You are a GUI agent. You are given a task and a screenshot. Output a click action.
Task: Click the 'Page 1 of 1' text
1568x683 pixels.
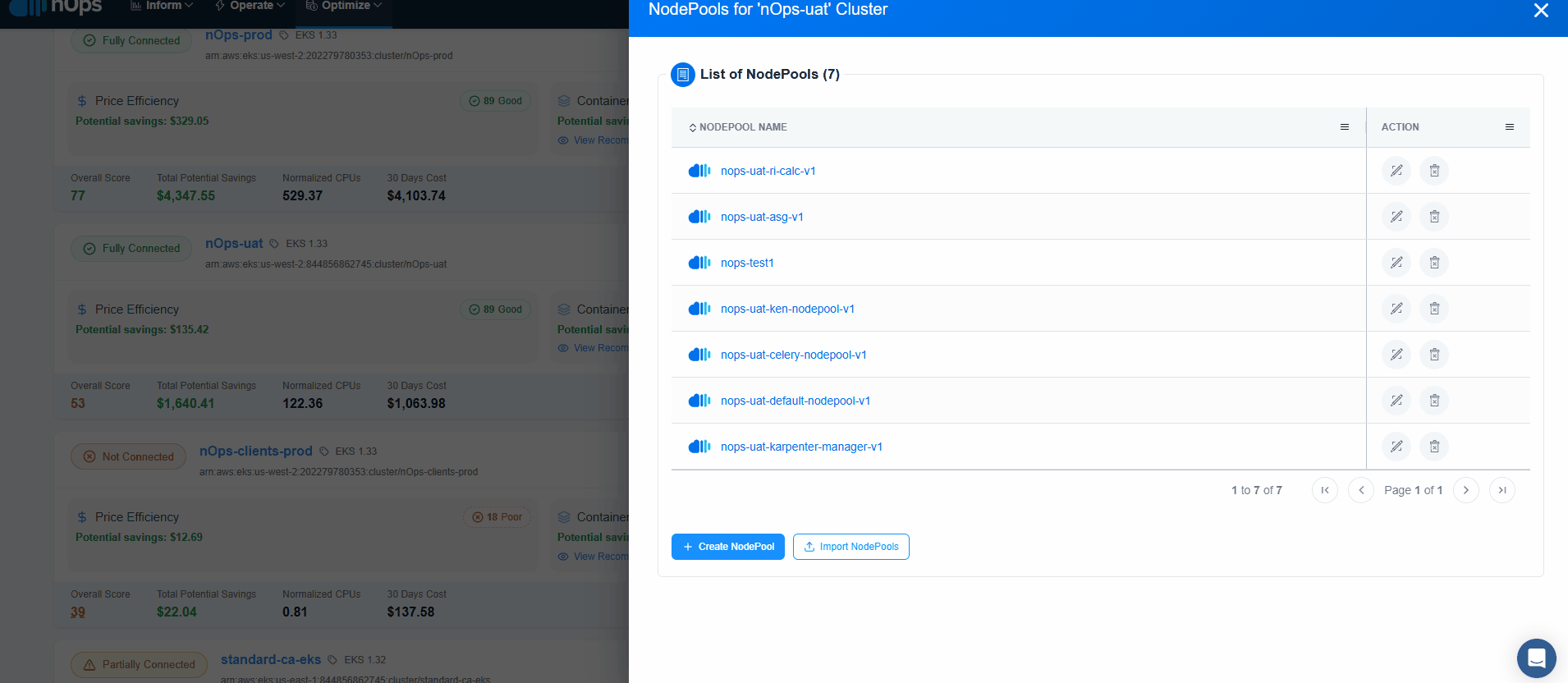tap(1414, 490)
